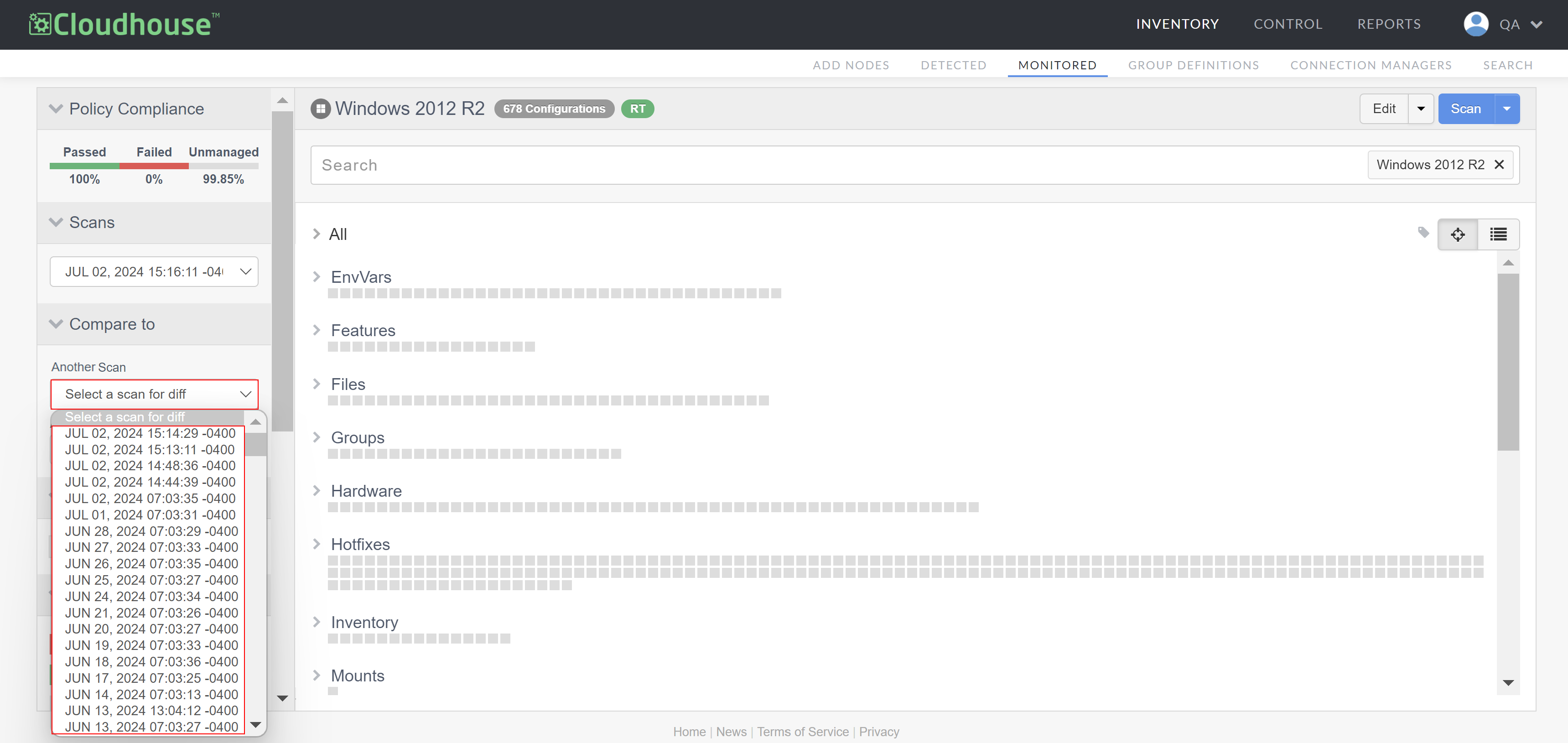This screenshot has width=1568, height=743.
Task: Open the Connection Managers tab
Action: [x=1371, y=65]
